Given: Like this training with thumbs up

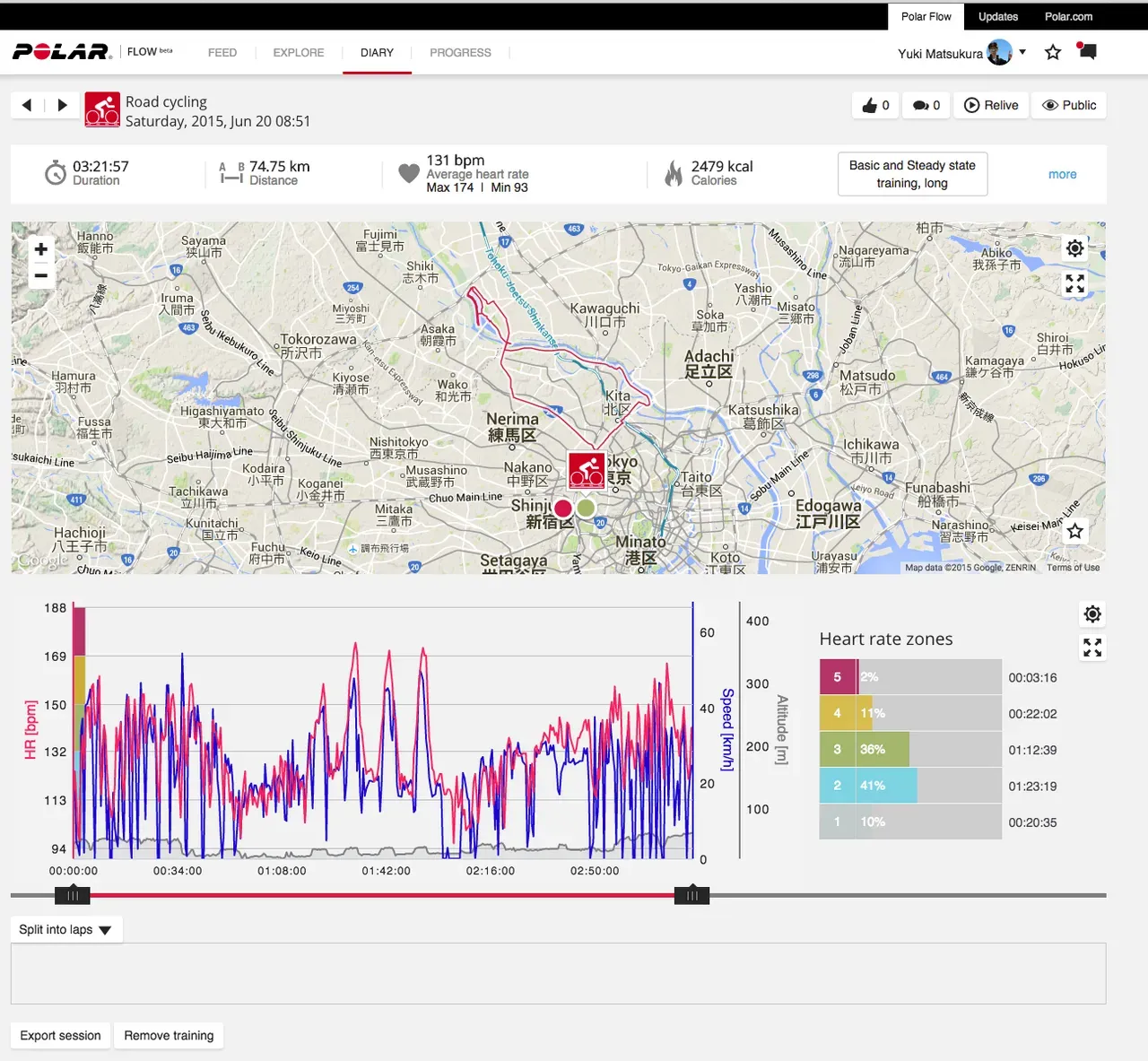Looking at the screenshot, I should pyautogui.click(x=875, y=105).
